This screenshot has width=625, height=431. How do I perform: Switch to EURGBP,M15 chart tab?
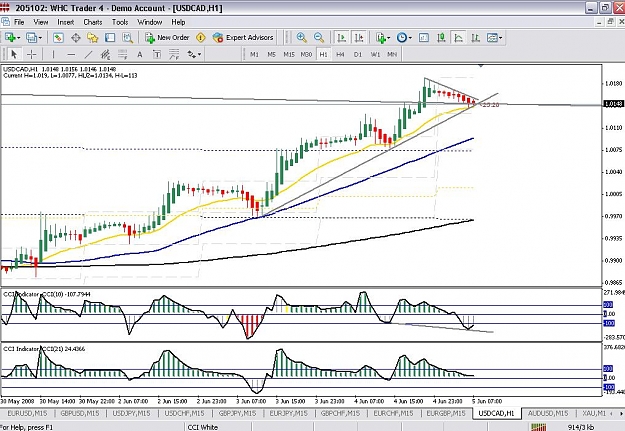[446, 413]
